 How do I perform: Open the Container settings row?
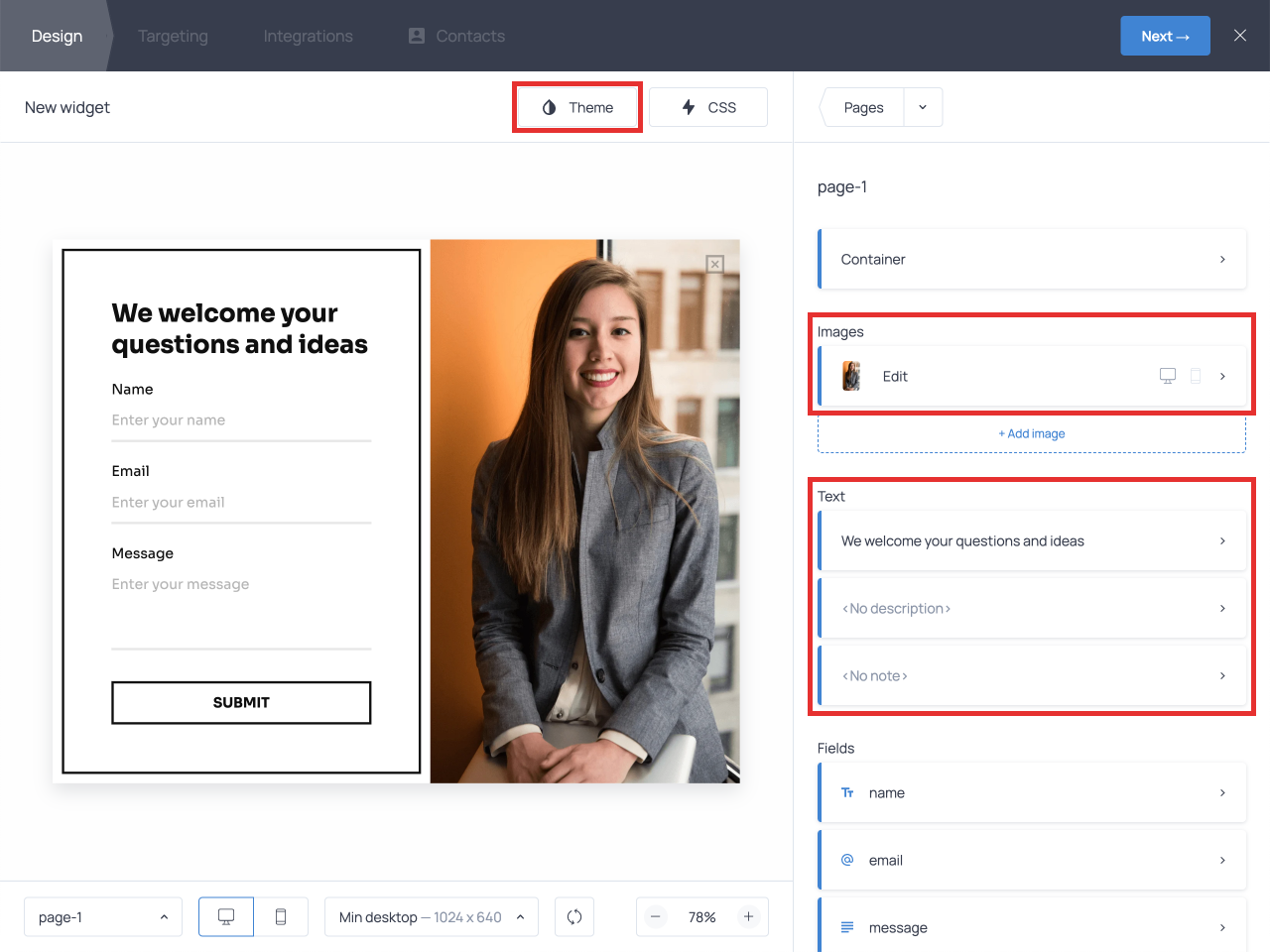tap(1032, 259)
